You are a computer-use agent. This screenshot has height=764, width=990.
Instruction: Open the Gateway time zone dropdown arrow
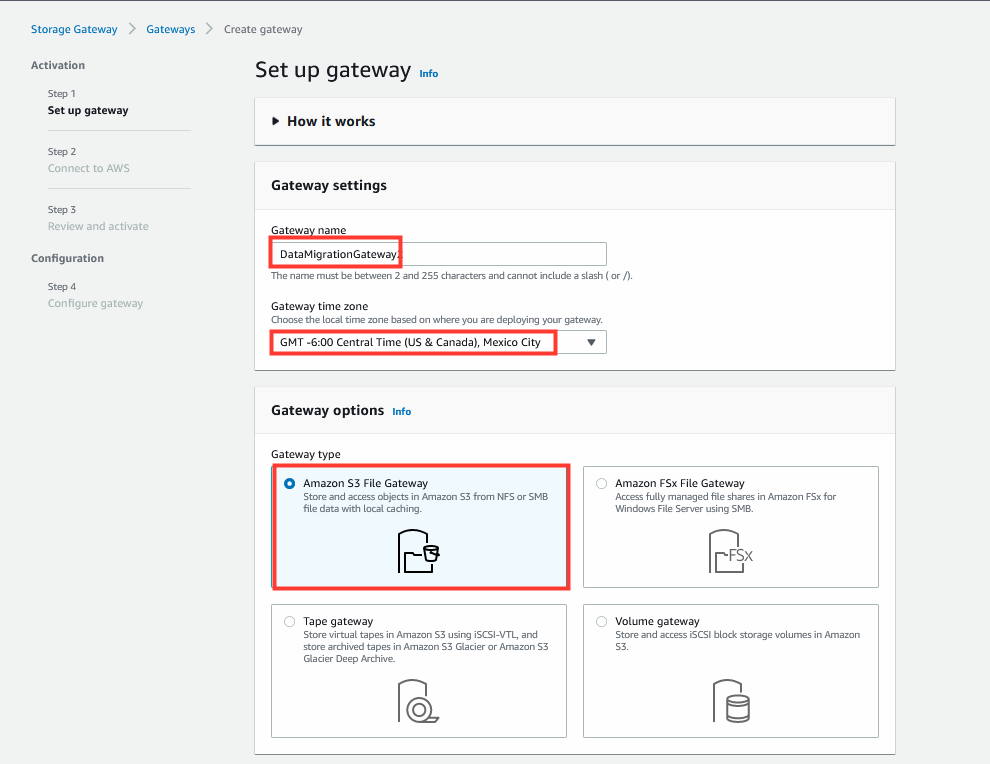click(x=591, y=342)
